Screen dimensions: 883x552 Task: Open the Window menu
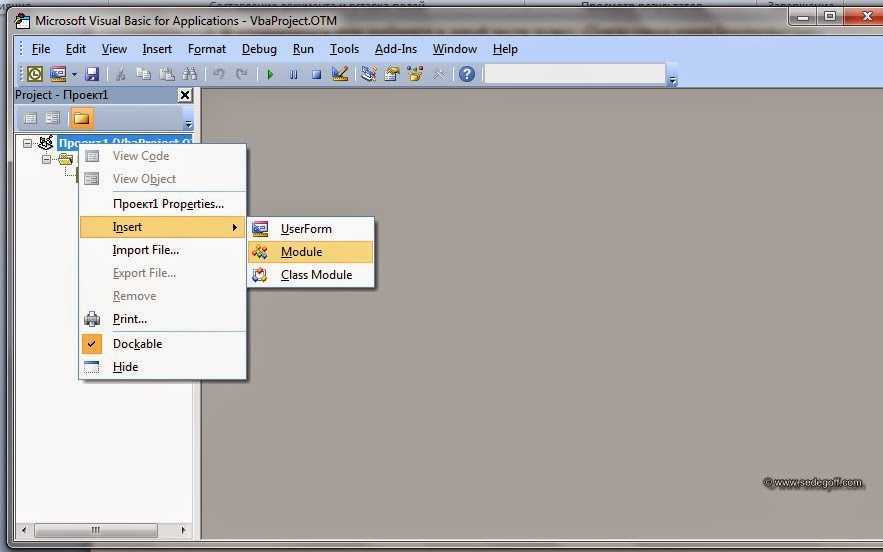click(x=454, y=50)
